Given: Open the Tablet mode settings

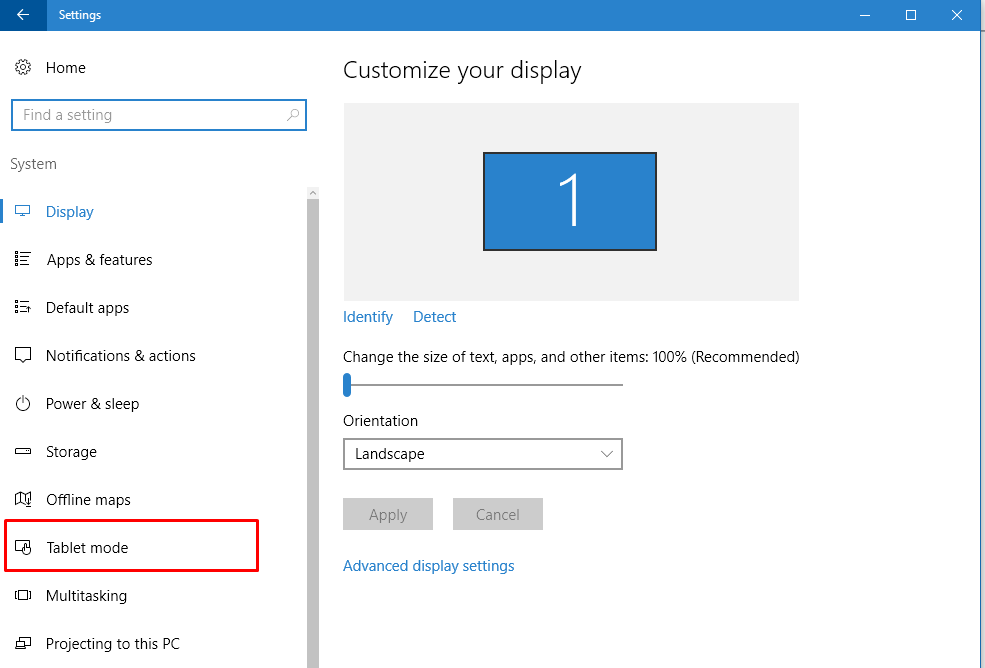Looking at the screenshot, I should point(87,548).
